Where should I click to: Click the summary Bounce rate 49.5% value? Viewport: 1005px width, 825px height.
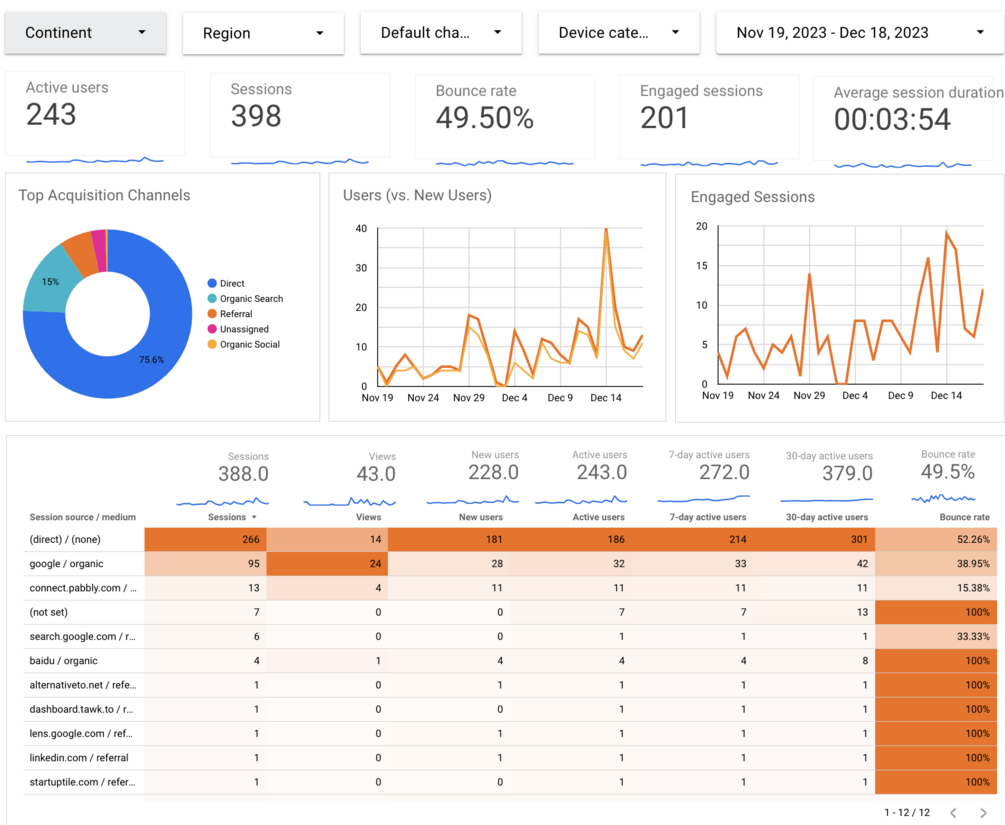[x=948, y=472]
